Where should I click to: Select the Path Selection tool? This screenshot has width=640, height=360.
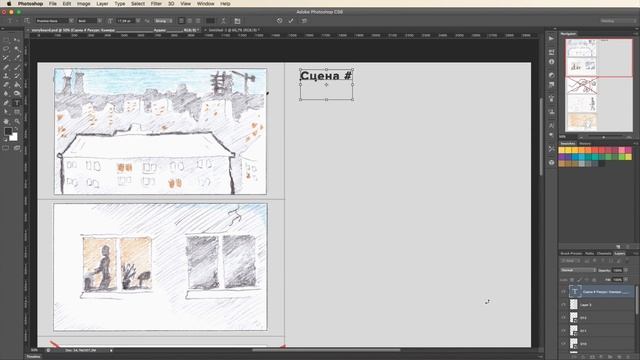pos(6,112)
